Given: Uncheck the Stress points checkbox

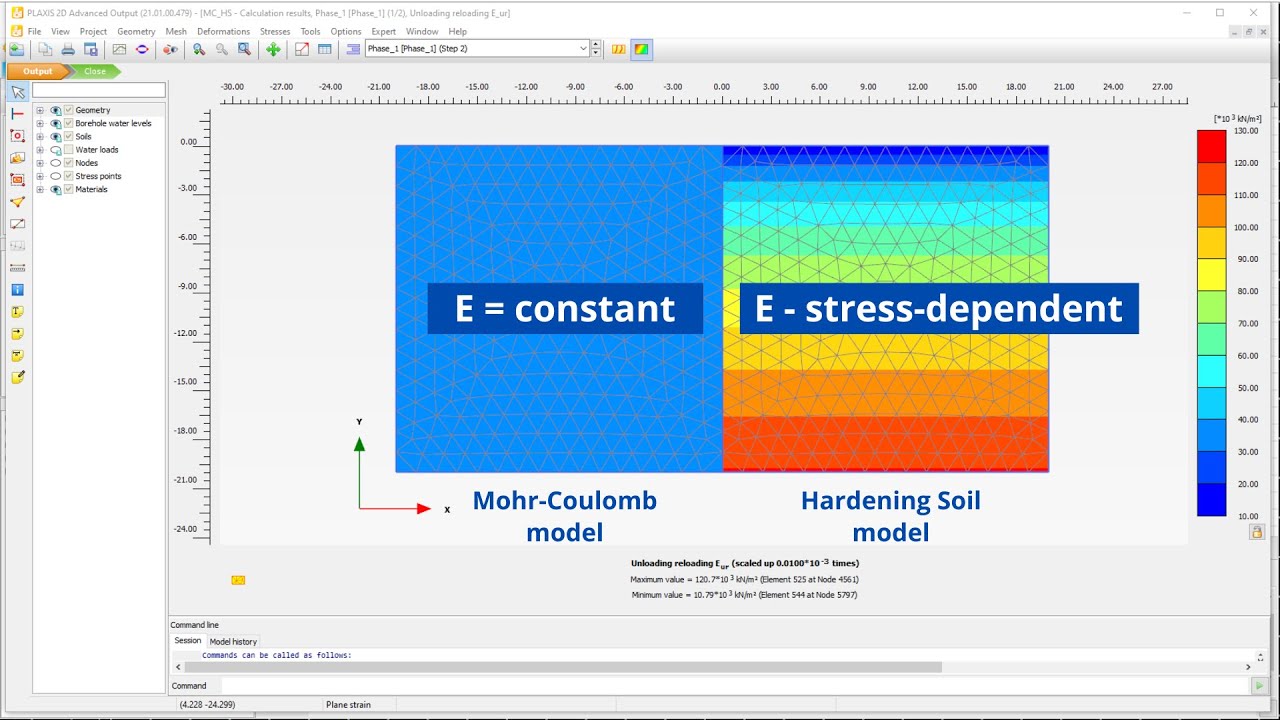Looking at the screenshot, I should (x=69, y=176).
